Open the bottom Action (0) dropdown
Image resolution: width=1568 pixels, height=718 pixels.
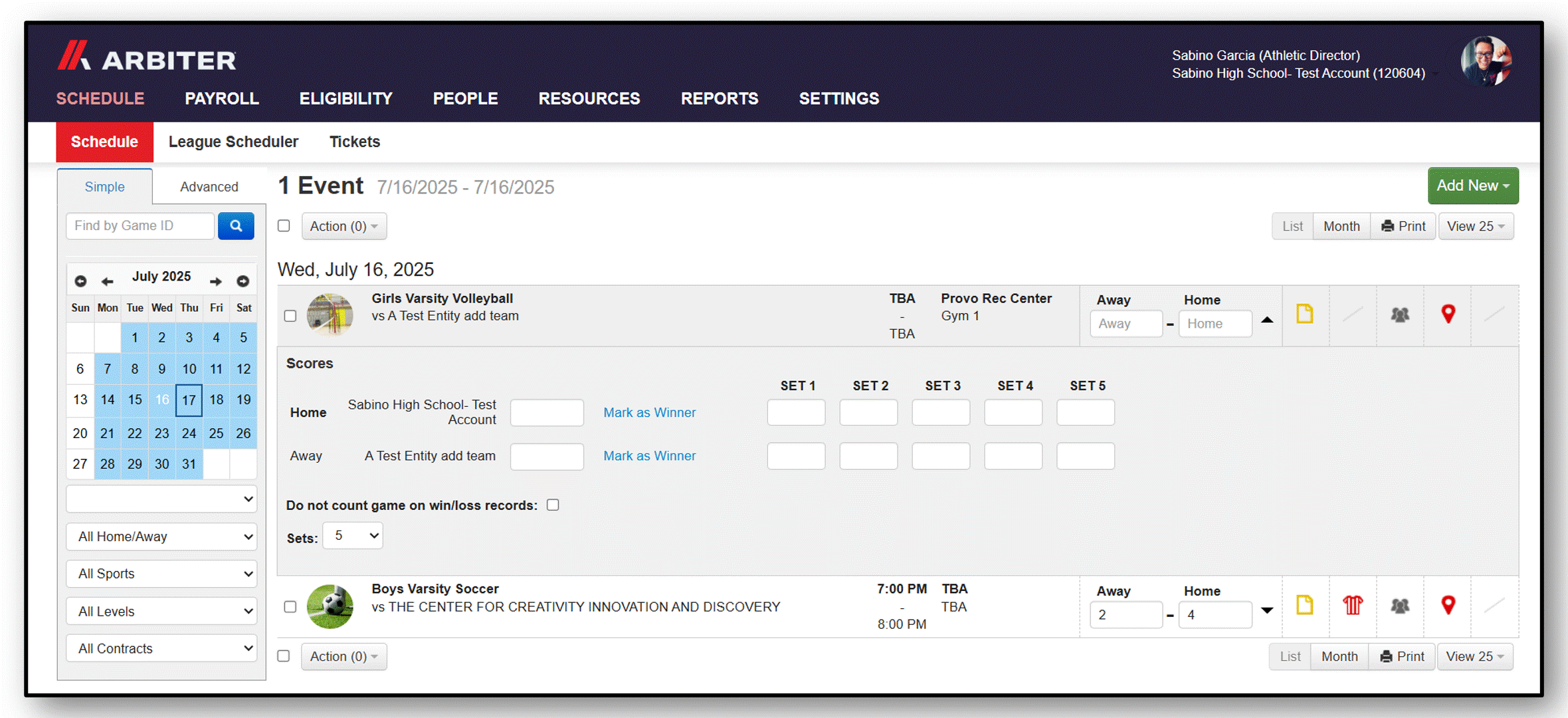(344, 656)
